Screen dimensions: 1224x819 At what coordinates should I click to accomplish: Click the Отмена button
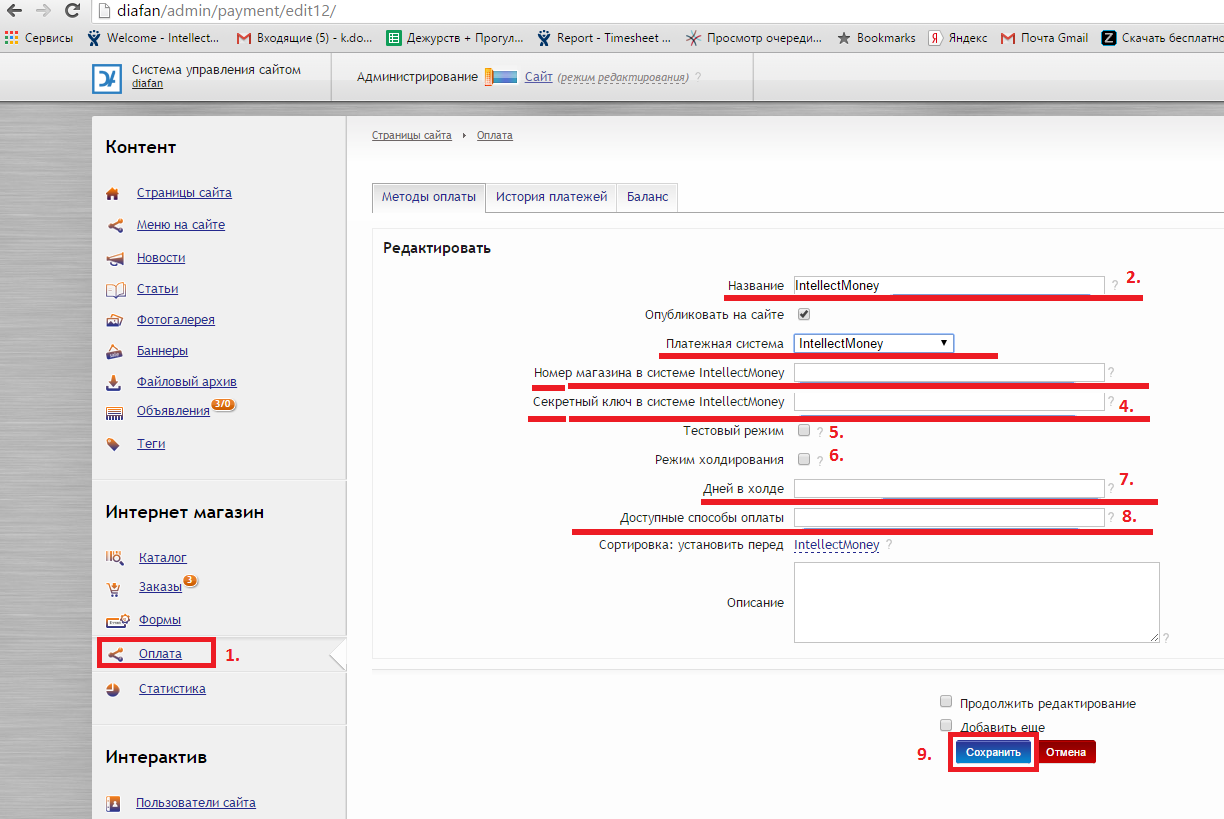[x=1066, y=752]
